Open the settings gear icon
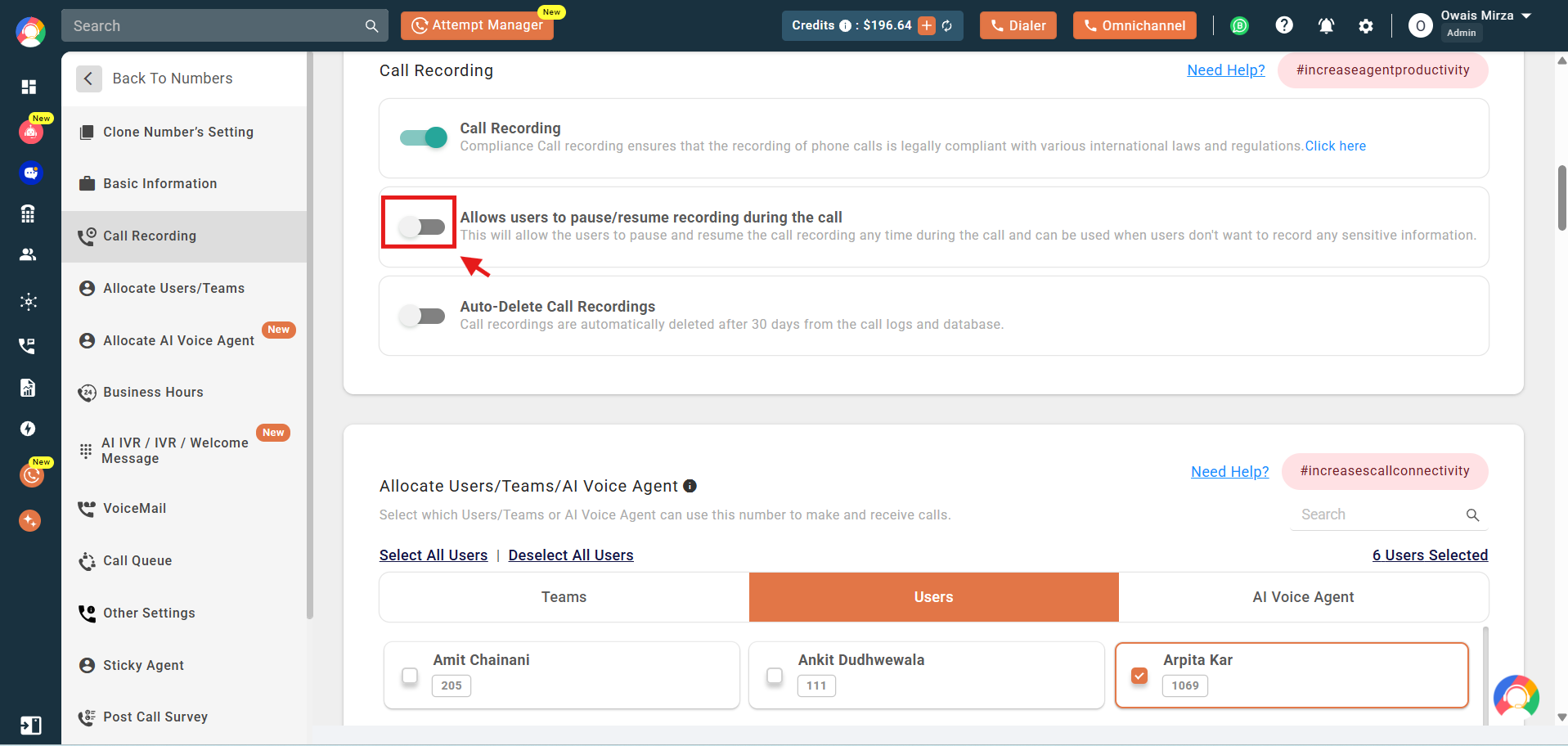This screenshot has height=746, width=1568. [1366, 26]
